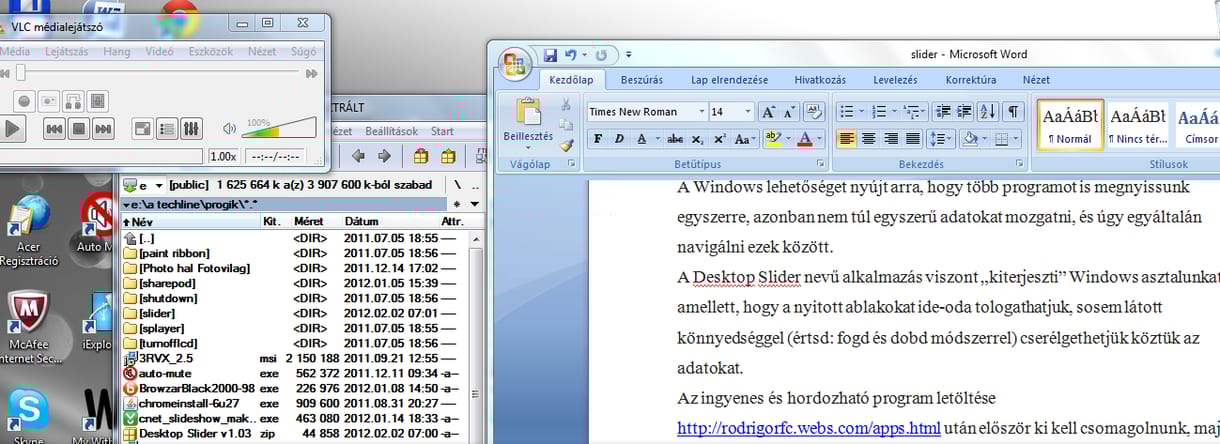Image resolution: width=1220 pixels, height=444 pixels.
Task: Open the Eszközök menu in VLC
Action: point(211,51)
